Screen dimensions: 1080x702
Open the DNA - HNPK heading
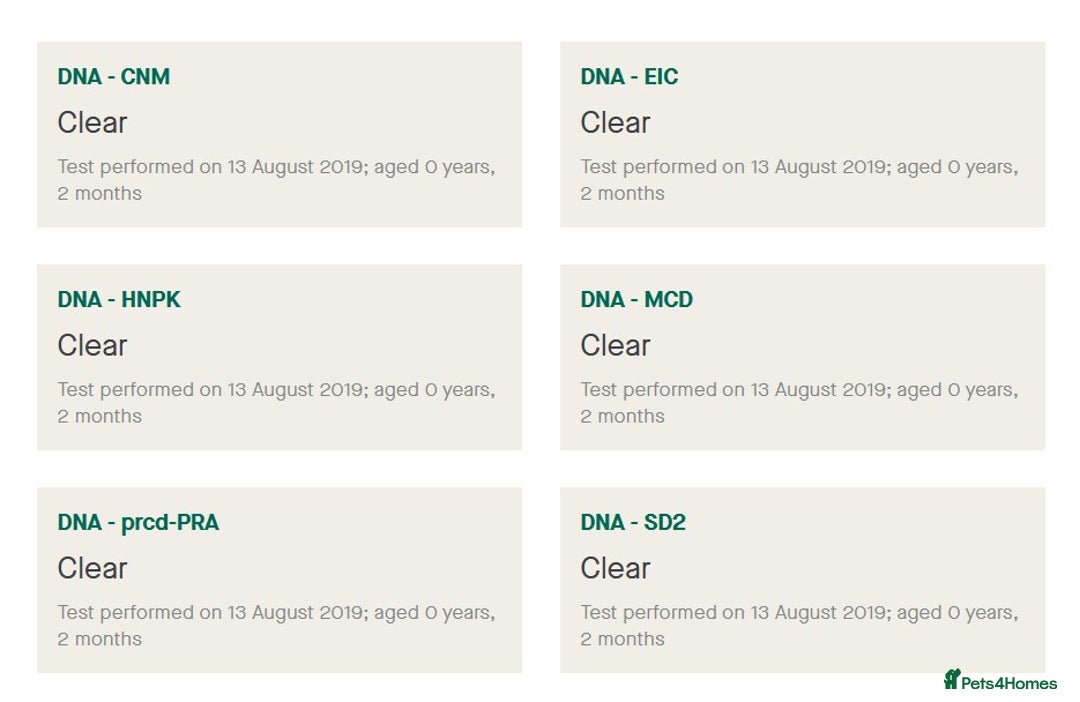pyautogui.click(x=119, y=300)
